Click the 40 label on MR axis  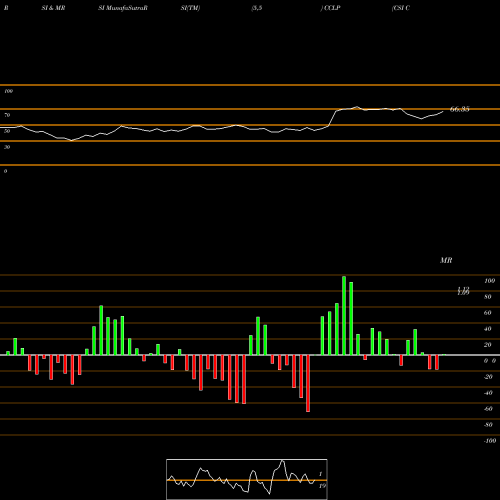(488, 329)
